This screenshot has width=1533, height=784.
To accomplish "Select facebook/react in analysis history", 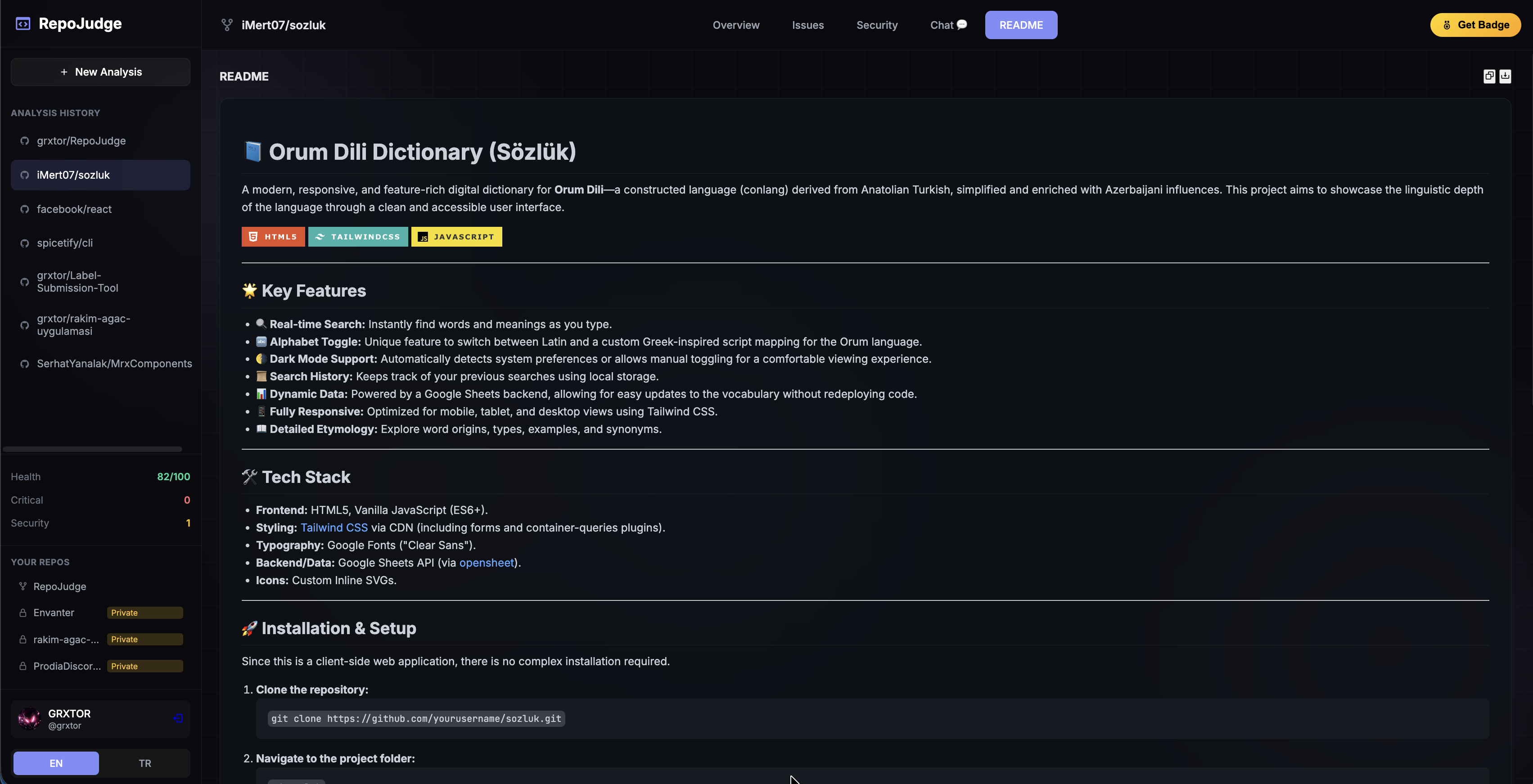I will (x=74, y=209).
